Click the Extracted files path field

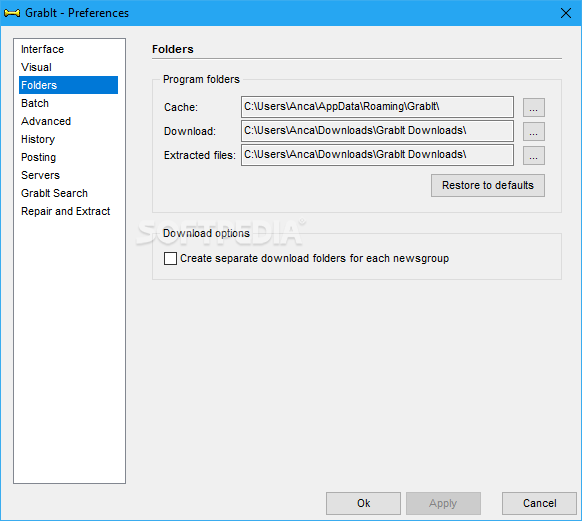click(x=377, y=155)
